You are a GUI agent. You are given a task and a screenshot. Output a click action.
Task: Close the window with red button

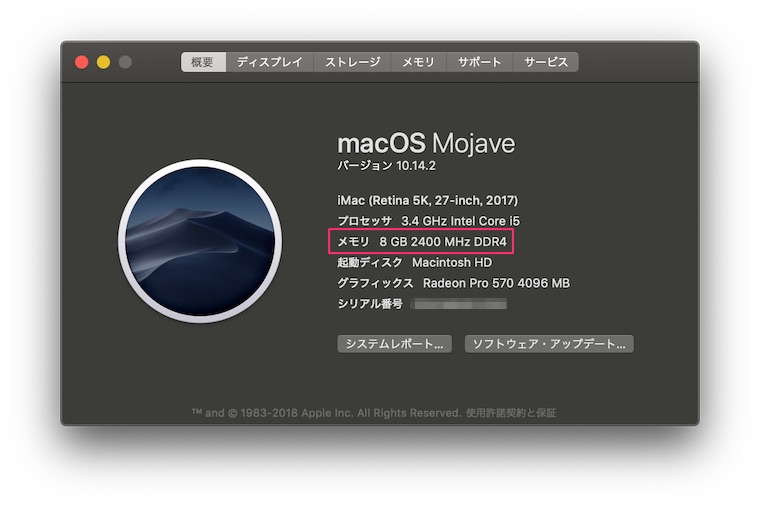[81, 62]
